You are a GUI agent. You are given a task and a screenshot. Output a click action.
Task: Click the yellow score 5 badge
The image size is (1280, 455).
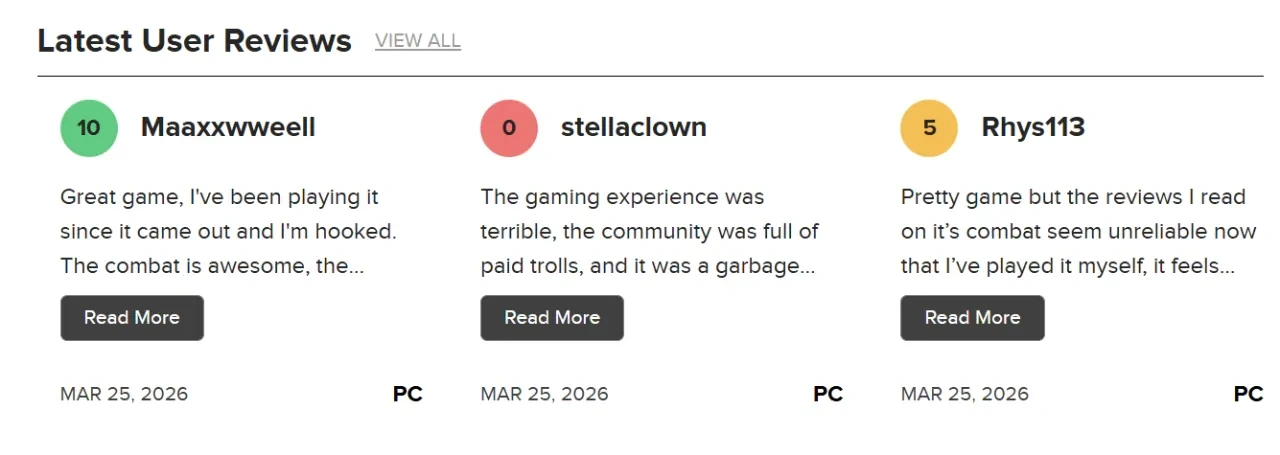929,128
